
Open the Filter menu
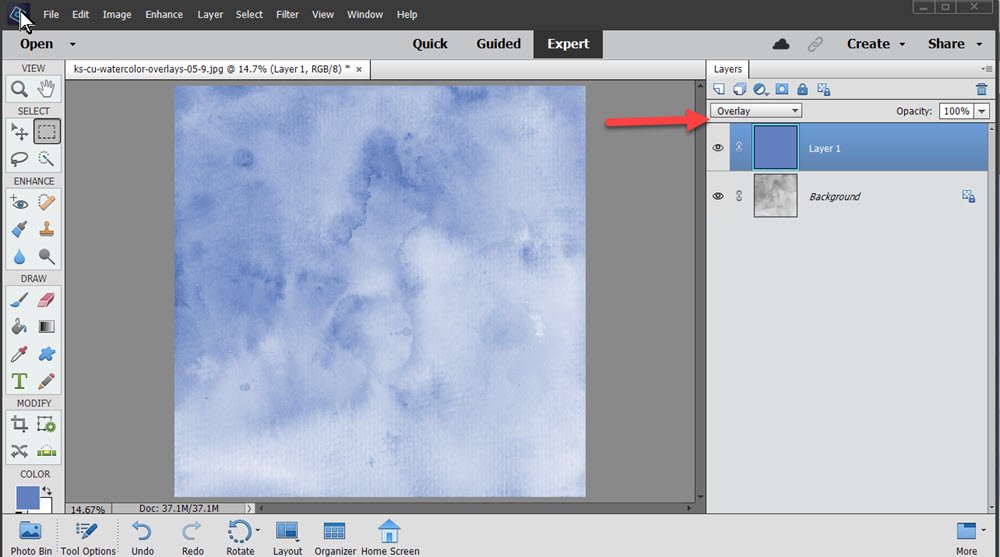point(287,14)
